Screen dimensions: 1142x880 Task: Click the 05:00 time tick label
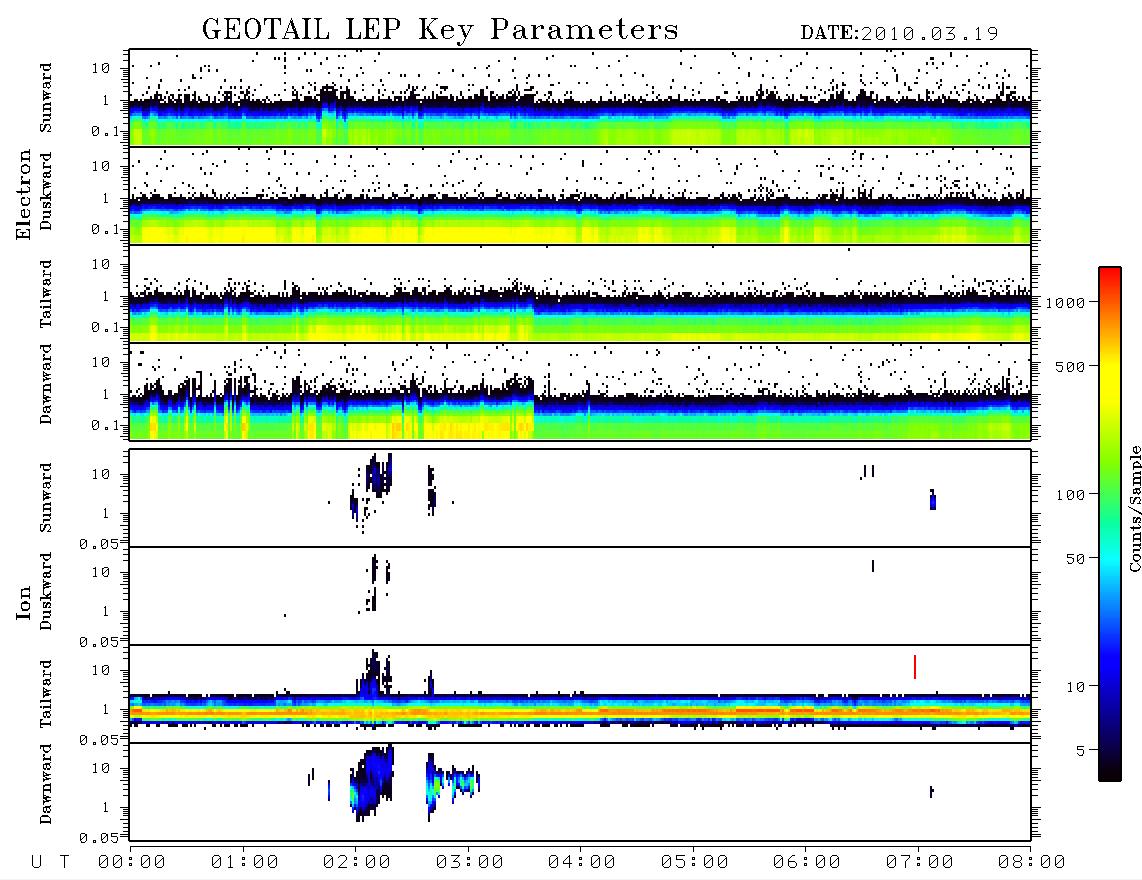point(695,863)
